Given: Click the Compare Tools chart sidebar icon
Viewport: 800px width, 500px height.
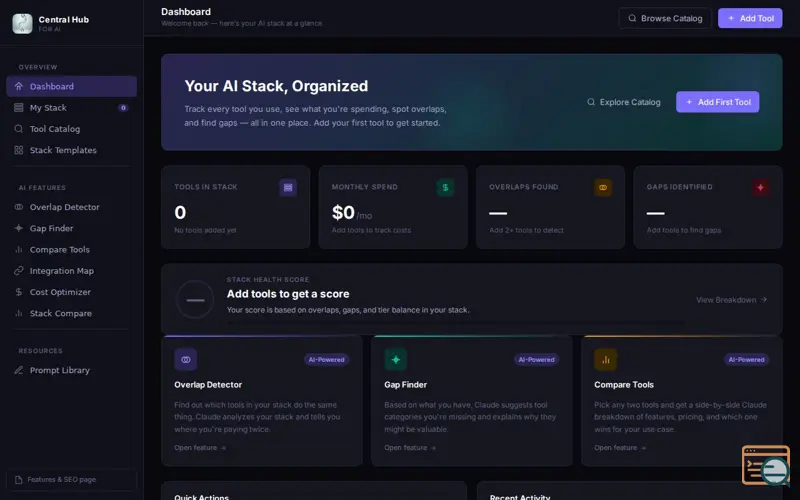Looking at the screenshot, I should pyautogui.click(x=19, y=249).
